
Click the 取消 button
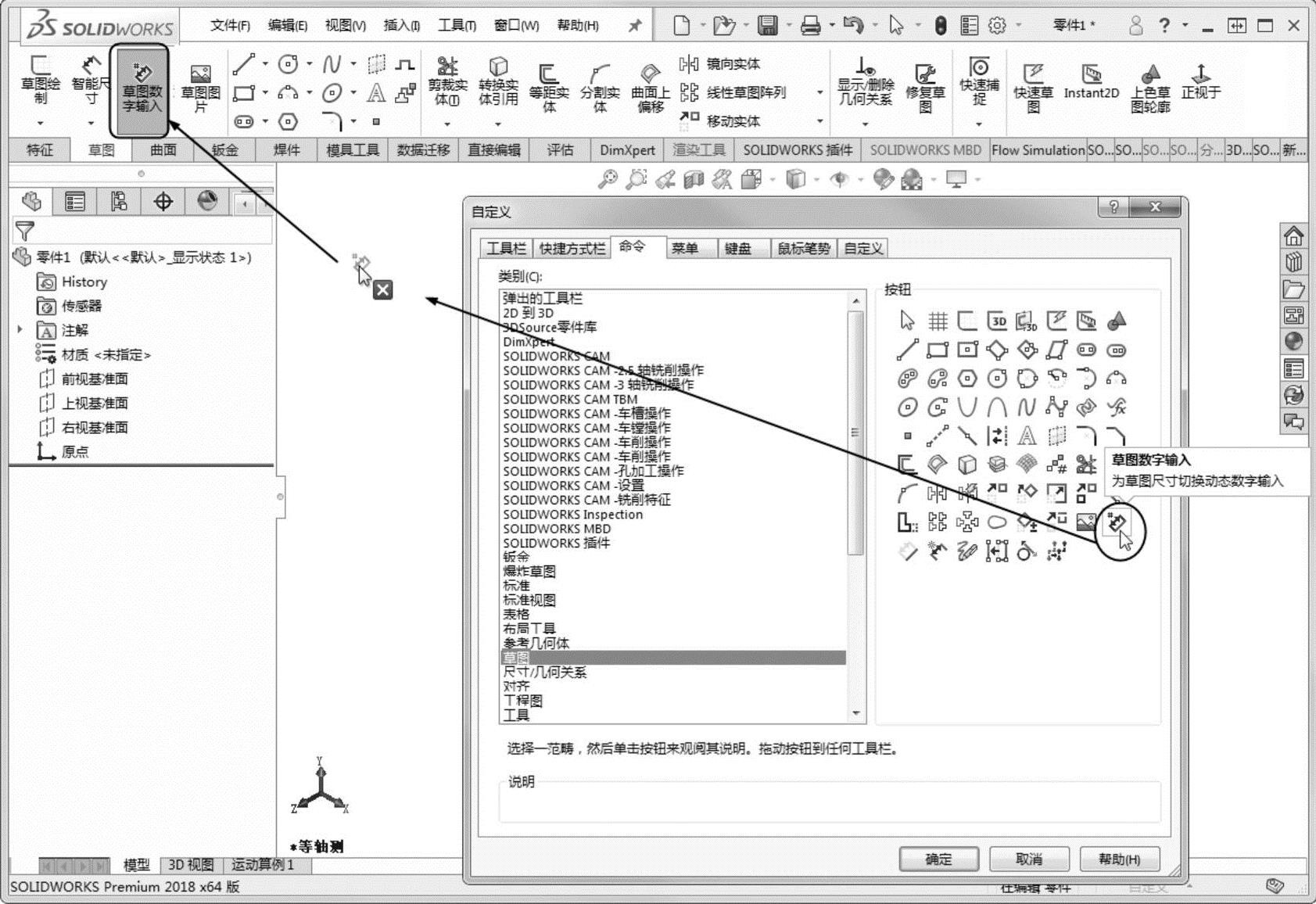coord(1029,859)
